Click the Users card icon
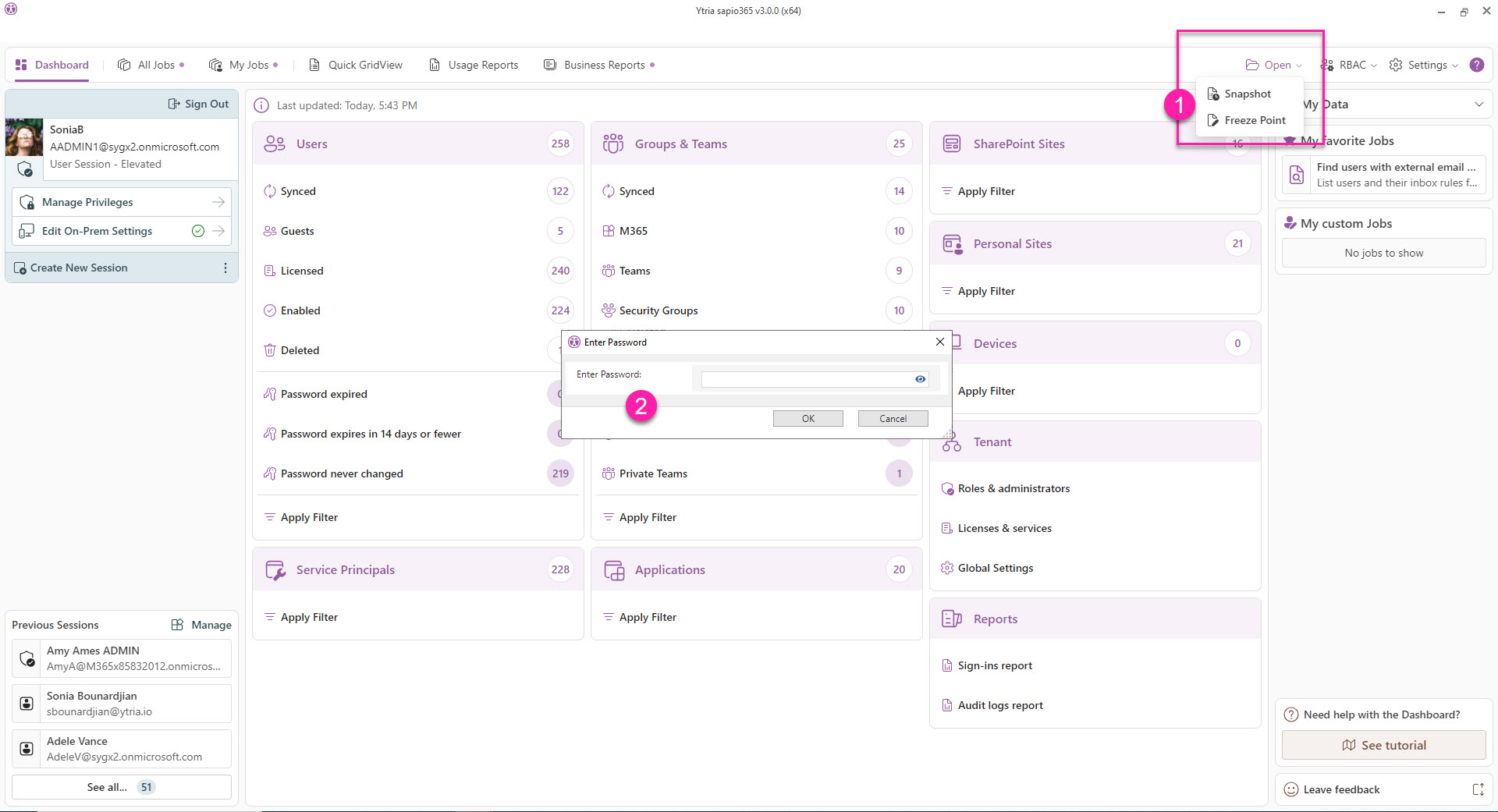This screenshot has width=1498, height=812. tap(275, 144)
